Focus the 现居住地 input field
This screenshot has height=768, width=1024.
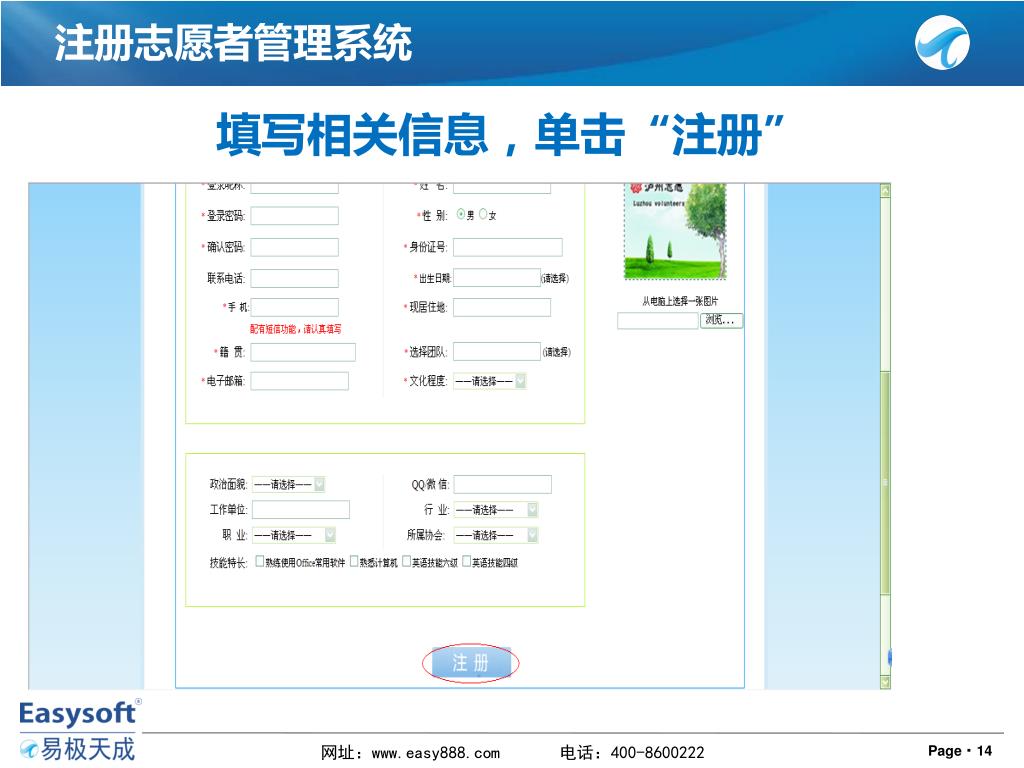pyautogui.click(x=502, y=307)
